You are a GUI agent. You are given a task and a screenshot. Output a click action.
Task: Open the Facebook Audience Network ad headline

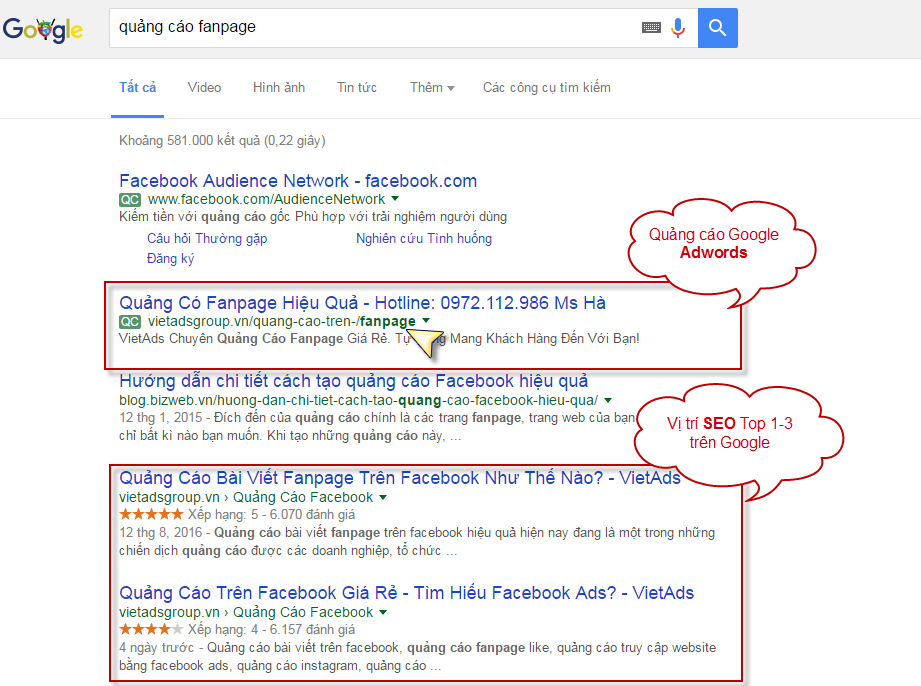pyautogui.click(x=297, y=181)
